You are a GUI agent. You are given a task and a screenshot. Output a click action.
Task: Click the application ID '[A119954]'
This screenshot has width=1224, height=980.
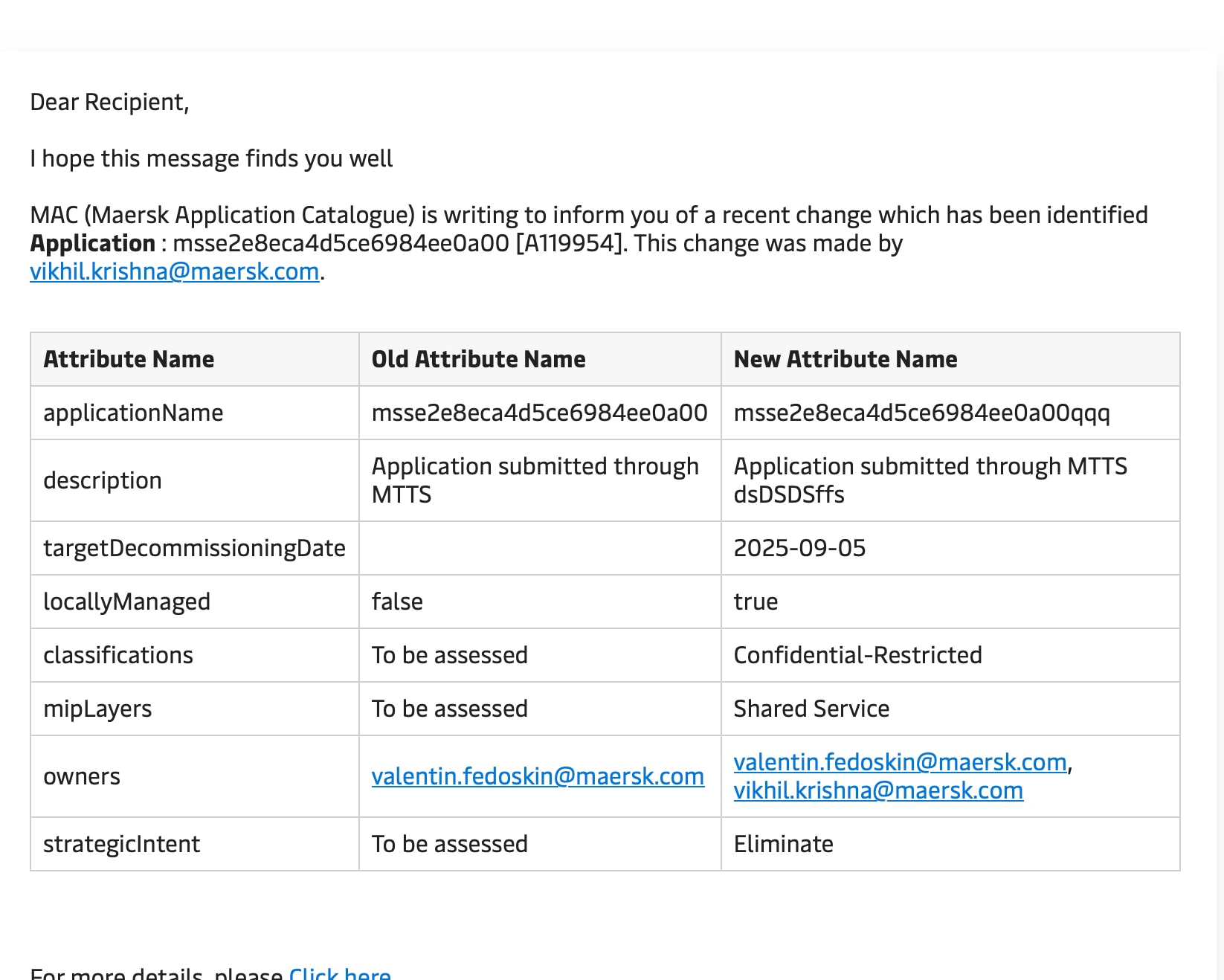click(x=571, y=243)
